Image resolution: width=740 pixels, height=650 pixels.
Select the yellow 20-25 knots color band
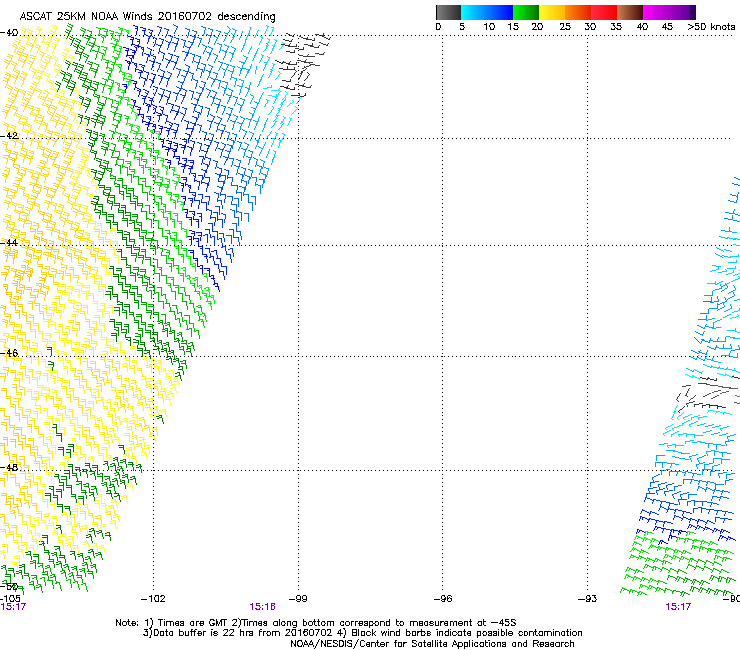coord(552,12)
